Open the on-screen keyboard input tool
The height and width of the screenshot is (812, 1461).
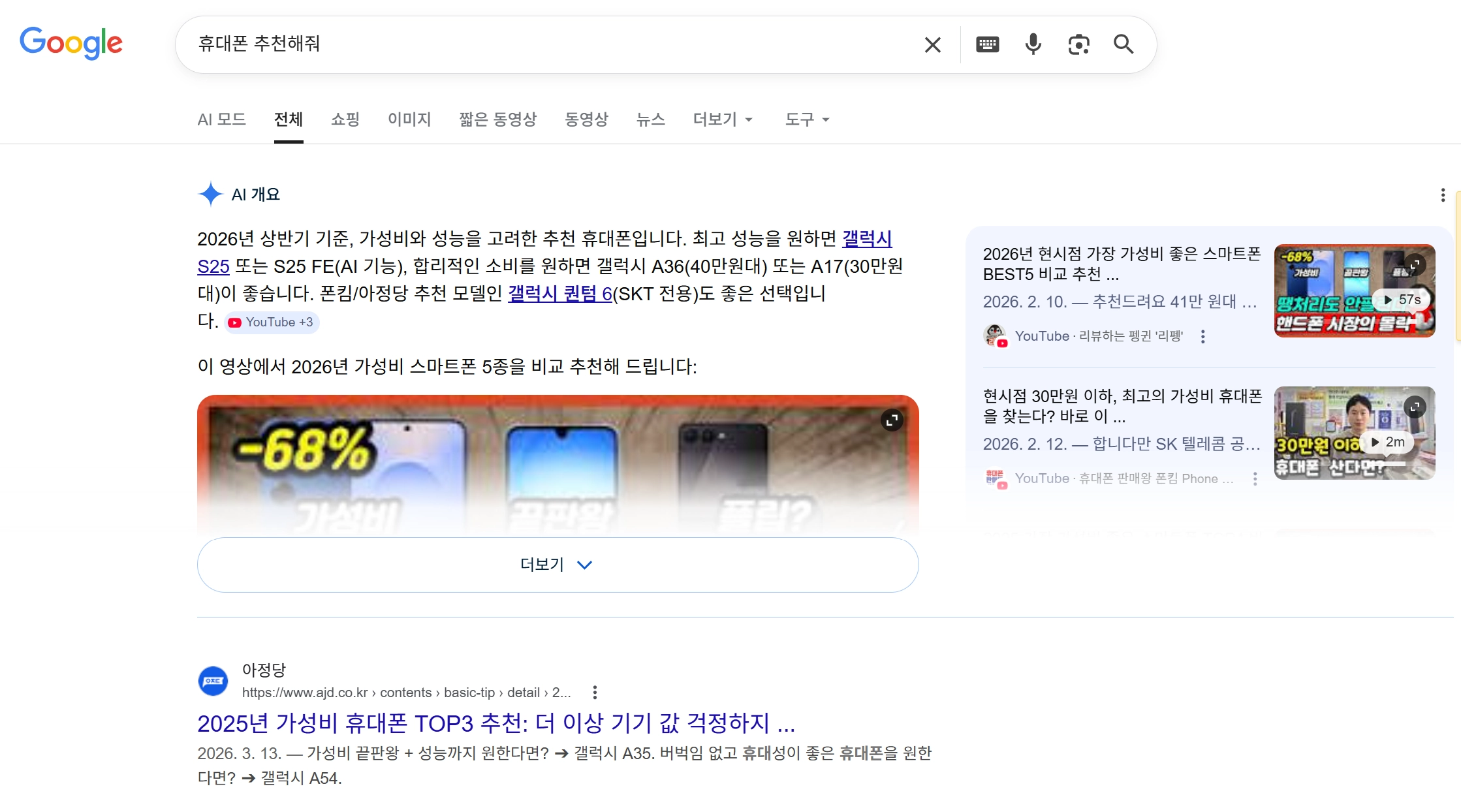(x=987, y=44)
